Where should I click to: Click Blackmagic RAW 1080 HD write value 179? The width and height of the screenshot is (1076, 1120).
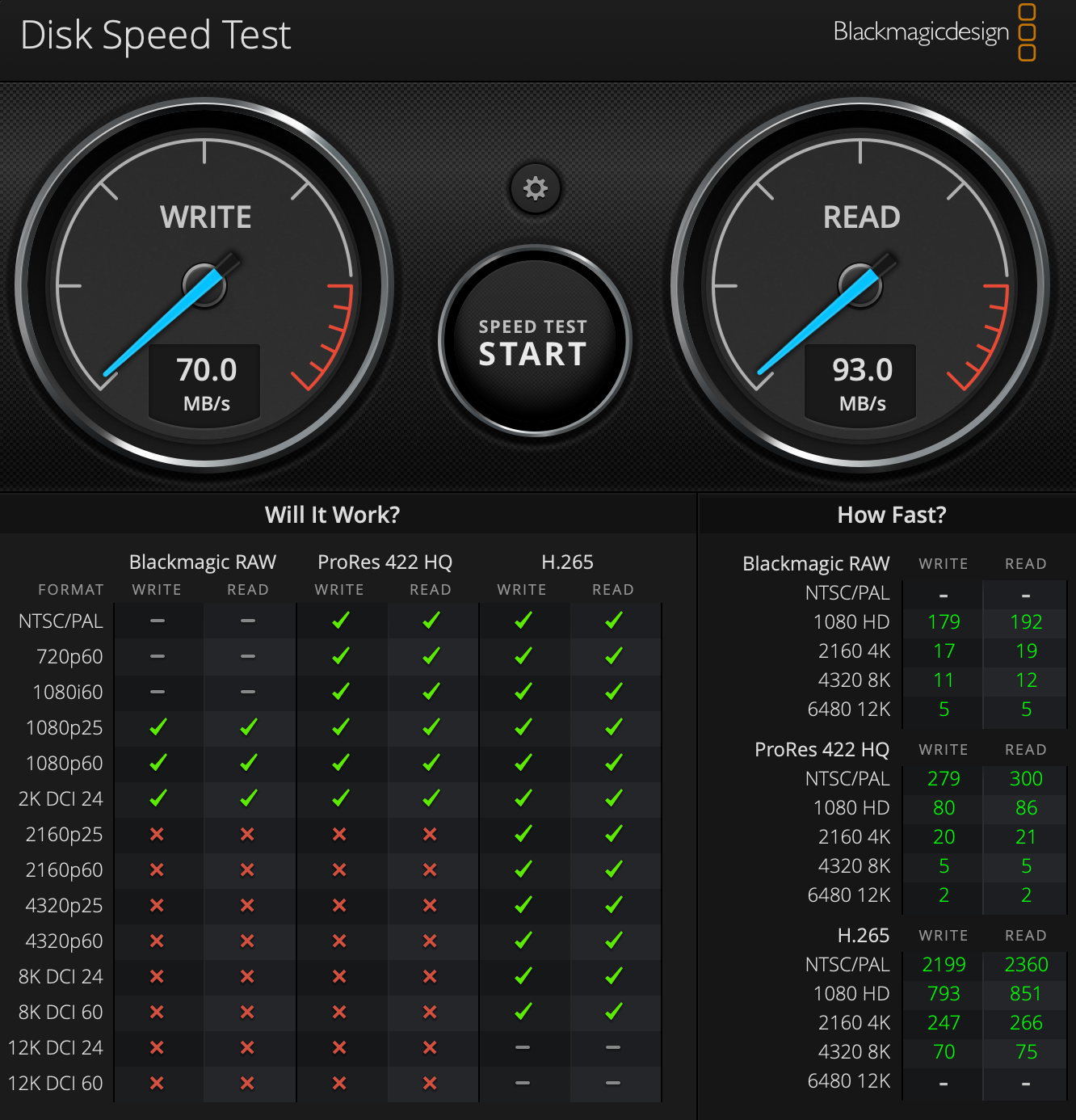[944, 621]
